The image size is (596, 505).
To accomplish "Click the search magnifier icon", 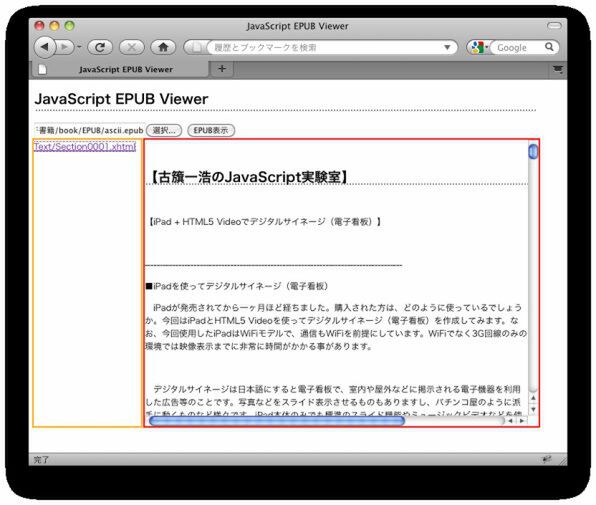I will coord(549,47).
